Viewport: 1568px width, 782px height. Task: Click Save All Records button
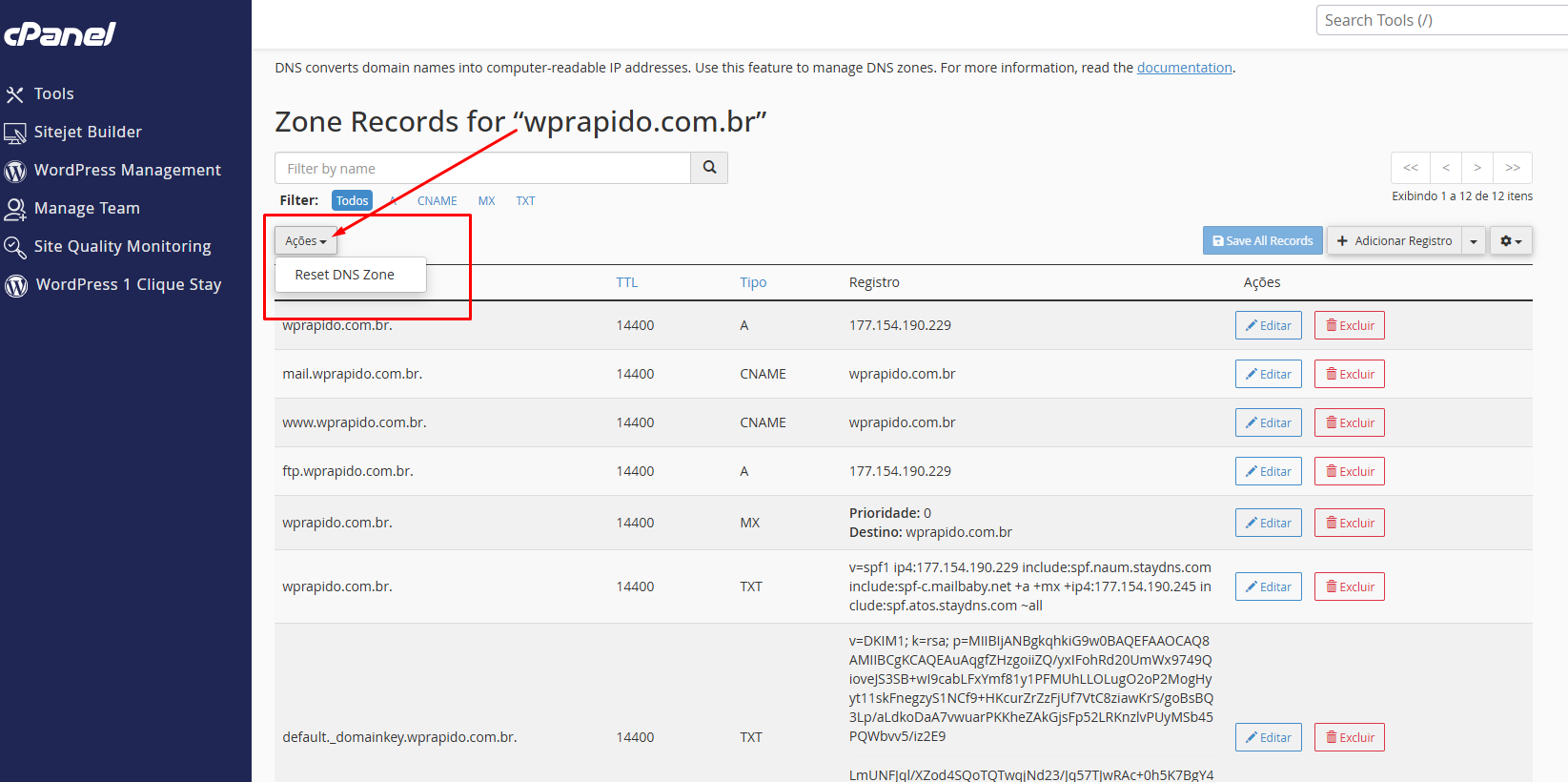tap(1262, 240)
